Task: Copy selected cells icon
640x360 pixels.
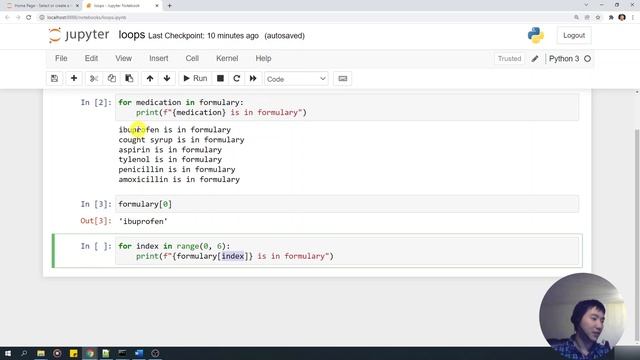Action: pyautogui.click(x=111, y=78)
